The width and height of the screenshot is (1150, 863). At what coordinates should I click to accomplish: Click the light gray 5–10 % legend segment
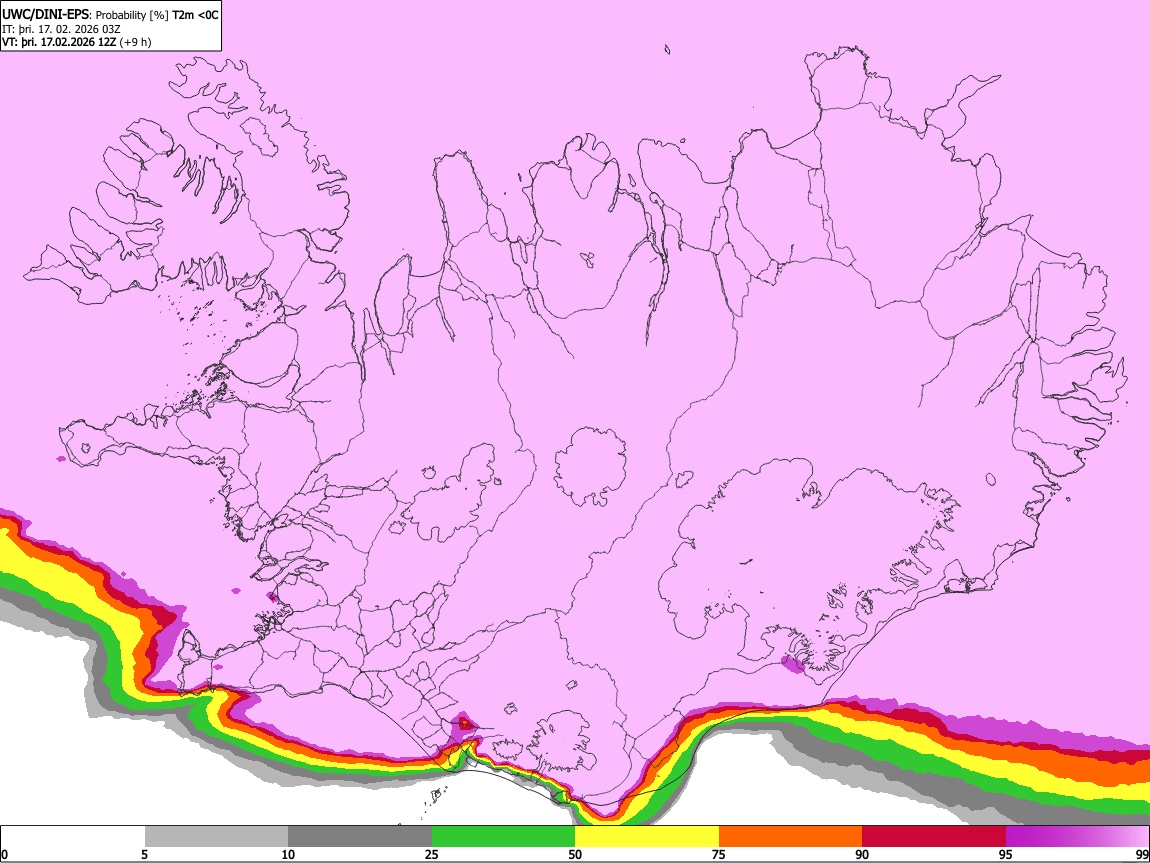tap(216, 837)
